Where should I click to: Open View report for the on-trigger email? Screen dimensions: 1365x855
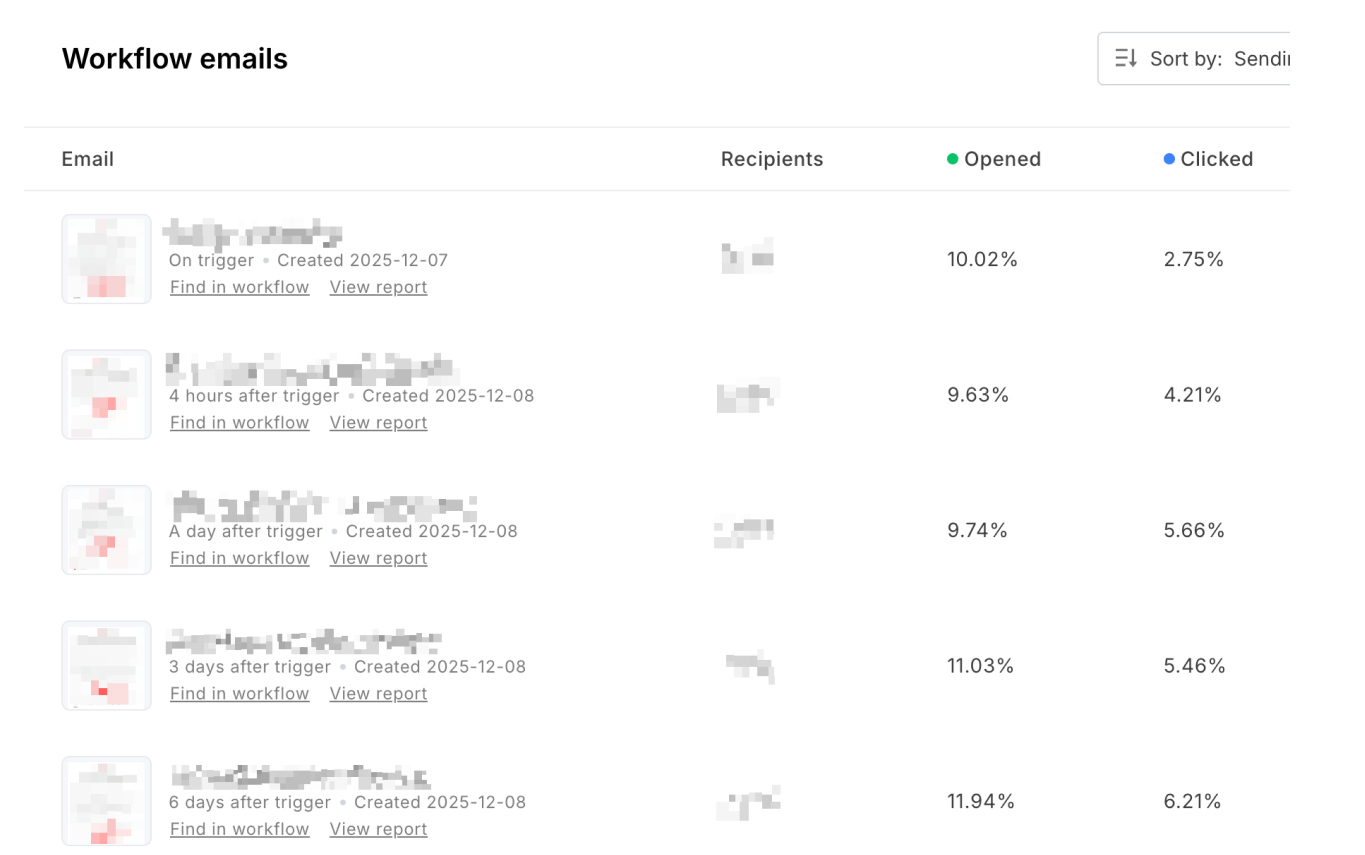378,287
